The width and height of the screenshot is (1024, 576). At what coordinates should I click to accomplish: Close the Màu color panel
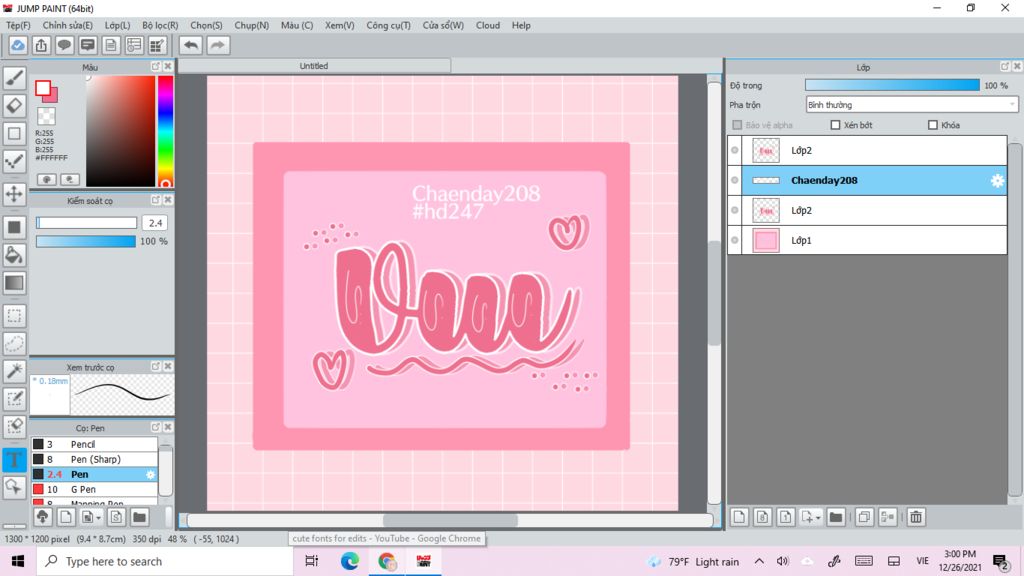[x=168, y=67]
